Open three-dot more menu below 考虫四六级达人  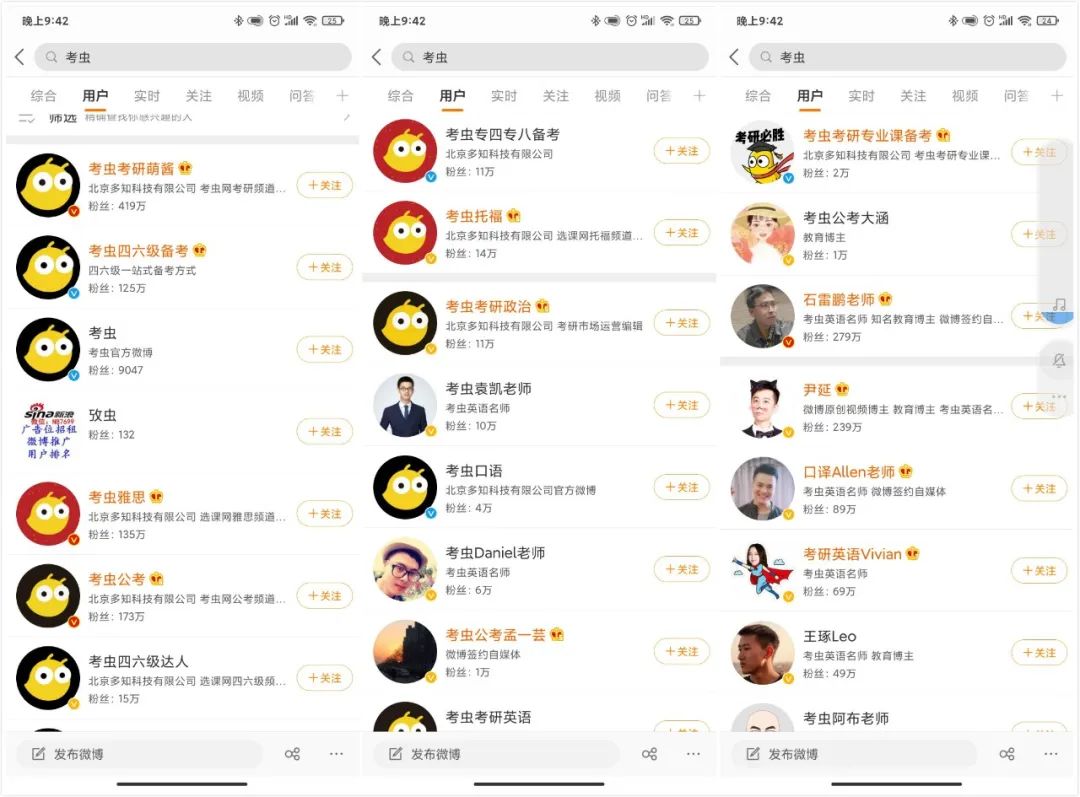pyautogui.click(x=336, y=754)
